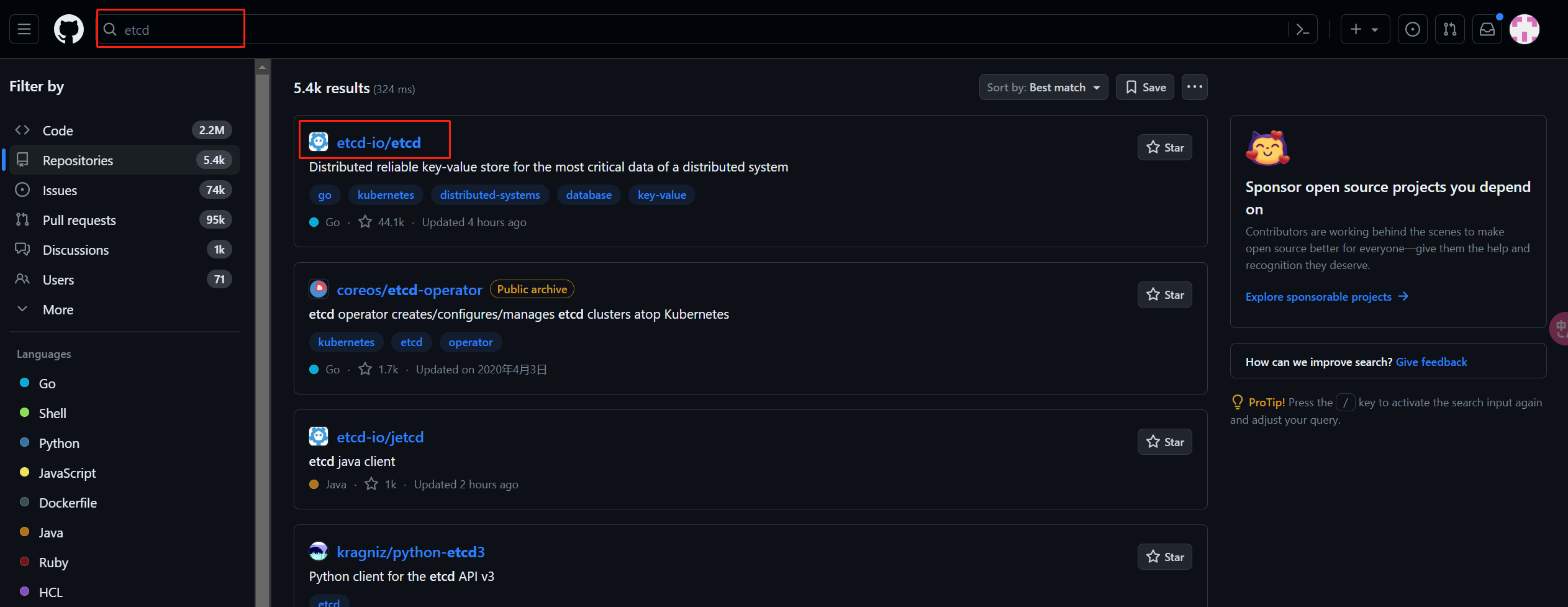Click the go topic tag
The image size is (1568, 607).
(325, 194)
